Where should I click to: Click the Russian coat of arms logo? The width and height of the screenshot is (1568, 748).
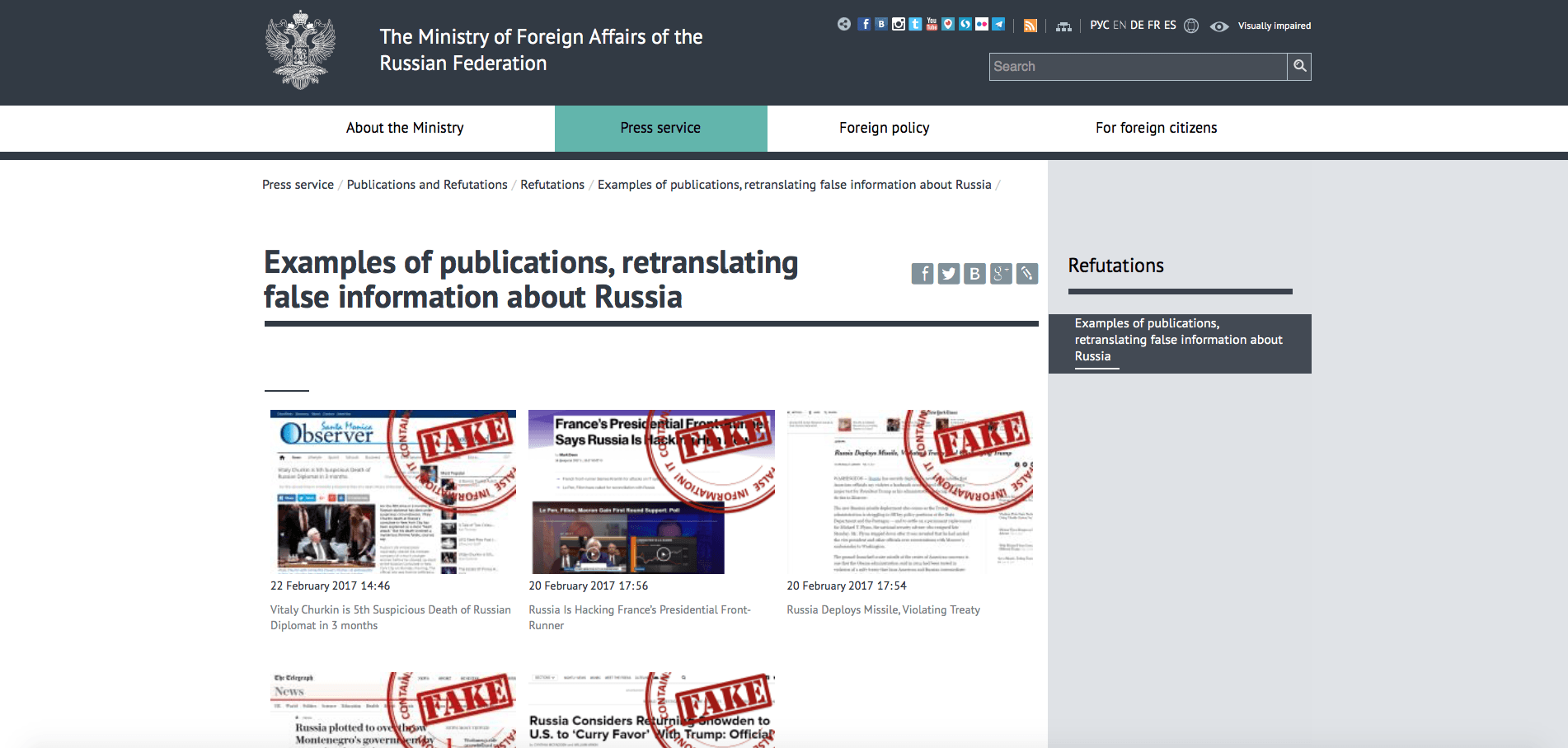[x=300, y=49]
